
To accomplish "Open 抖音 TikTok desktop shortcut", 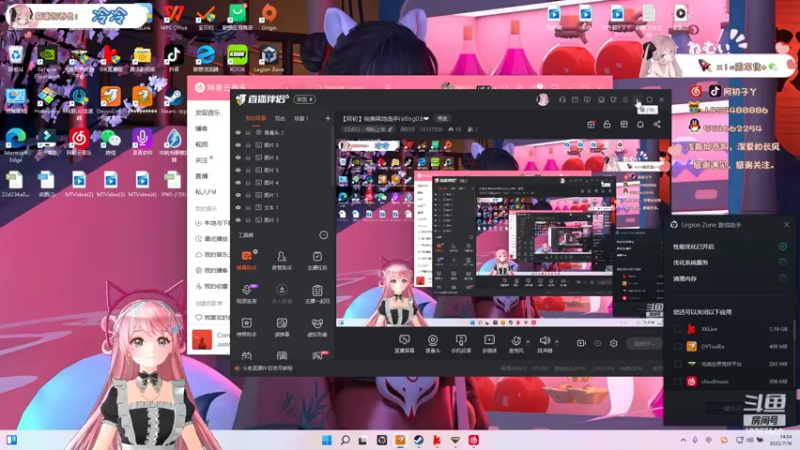I will pos(173,59).
